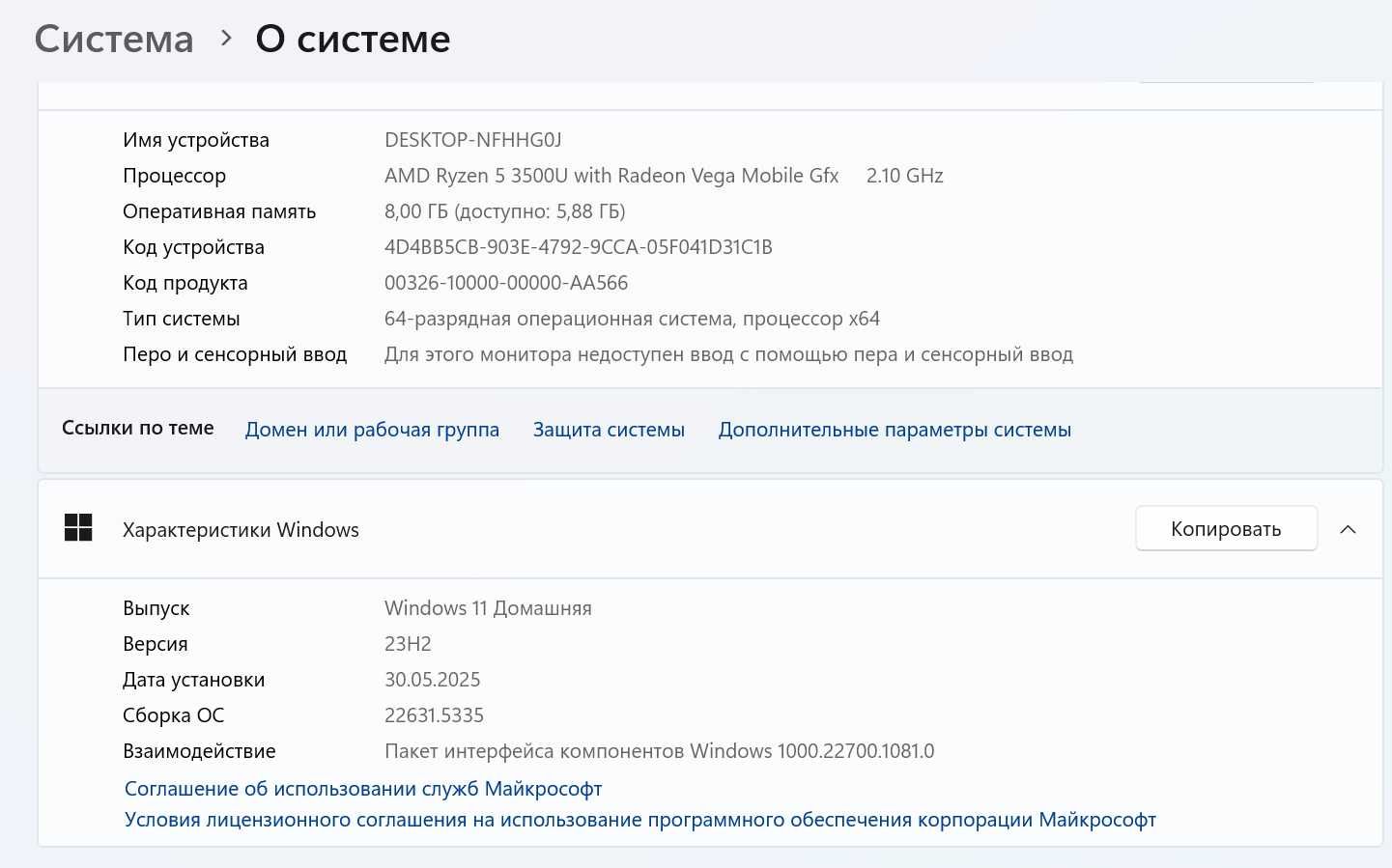Open Условия лицензионного соглашения link
The image size is (1392, 868).
coord(640,820)
